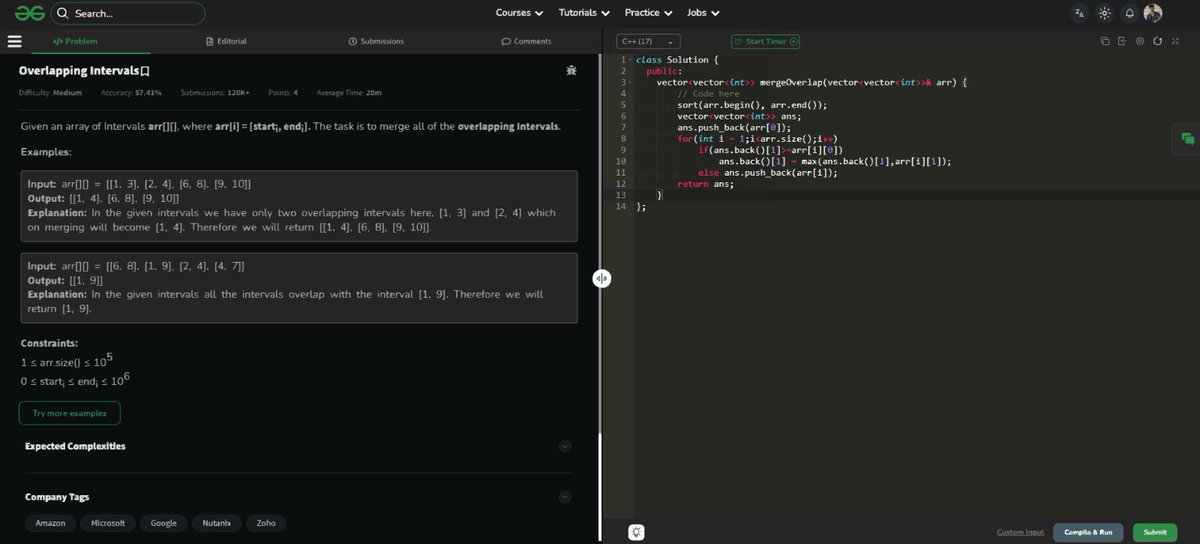This screenshot has width=1200, height=544.
Task: Click the 'ans.push_back(arr[0]);' code line
Action: pos(734,127)
